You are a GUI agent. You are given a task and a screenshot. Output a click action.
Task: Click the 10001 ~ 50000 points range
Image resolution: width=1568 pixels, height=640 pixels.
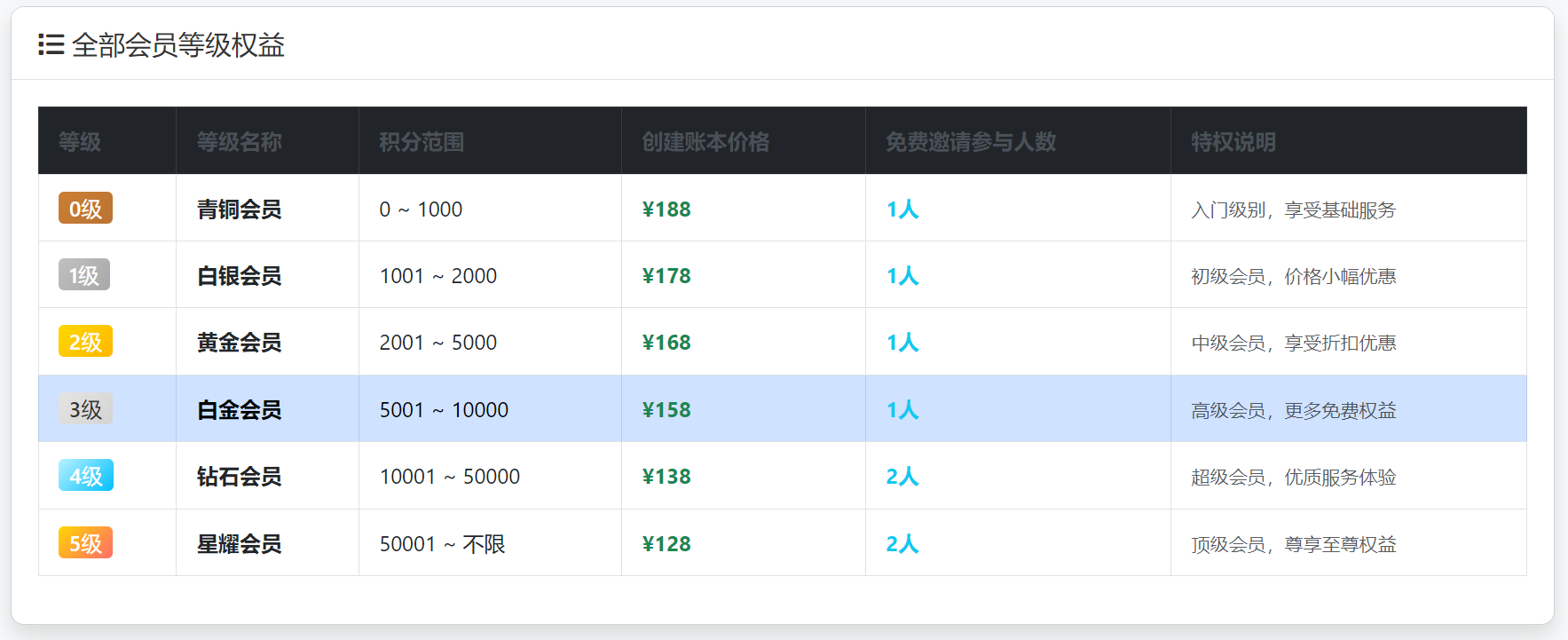450,477
